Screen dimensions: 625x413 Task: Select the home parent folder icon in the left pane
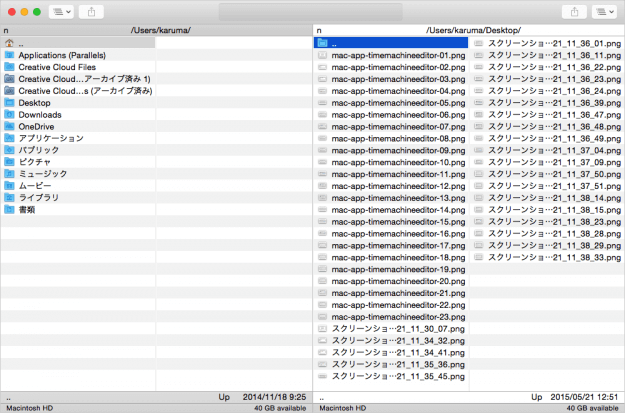coord(9,43)
